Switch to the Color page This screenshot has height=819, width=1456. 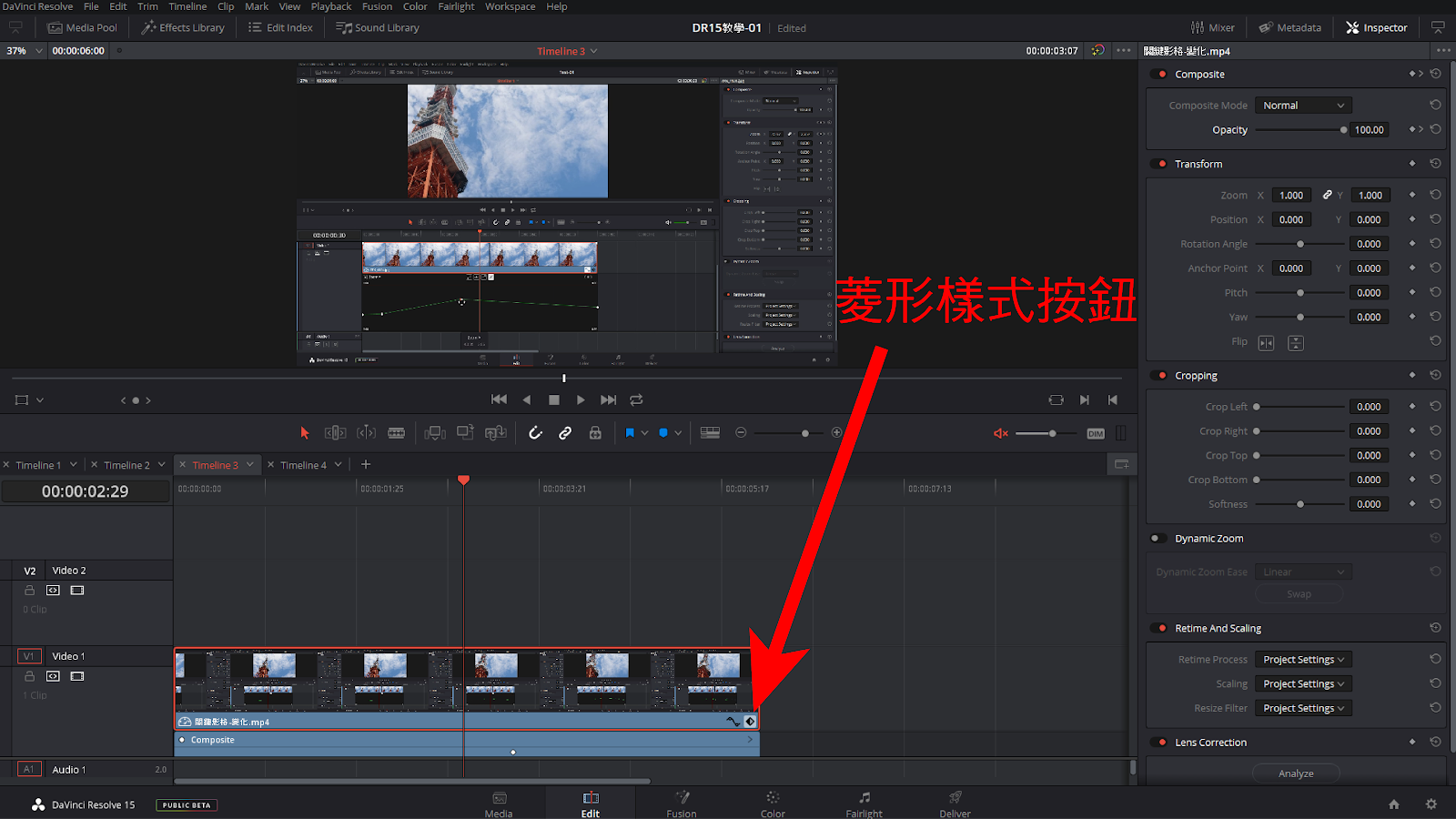coord(773,804)
